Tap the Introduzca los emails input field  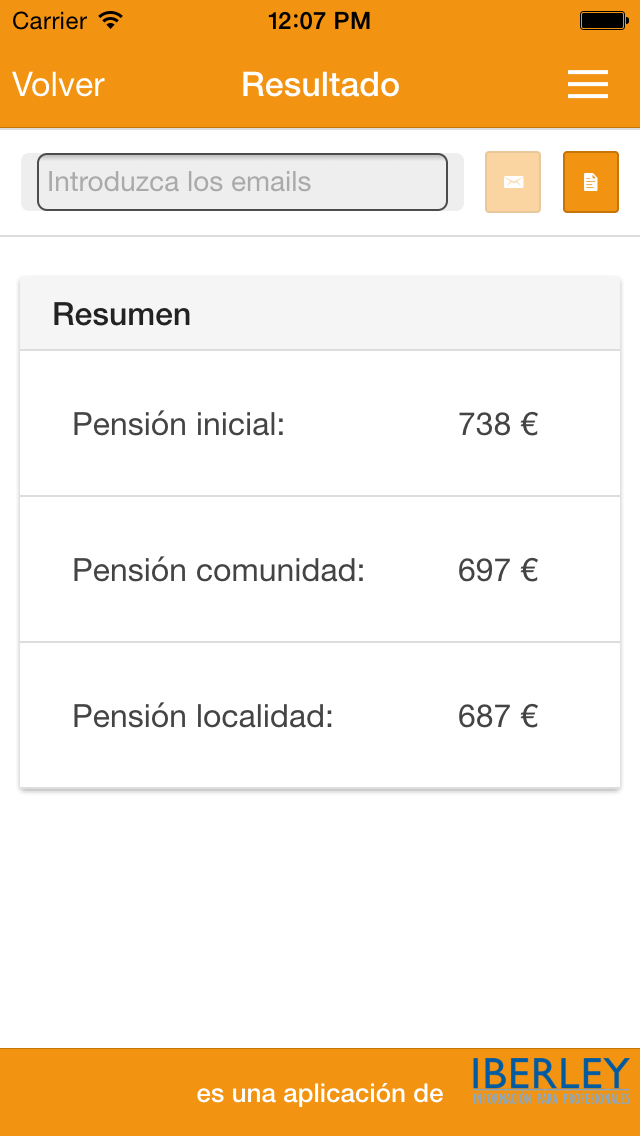click(x=242, y=182)
